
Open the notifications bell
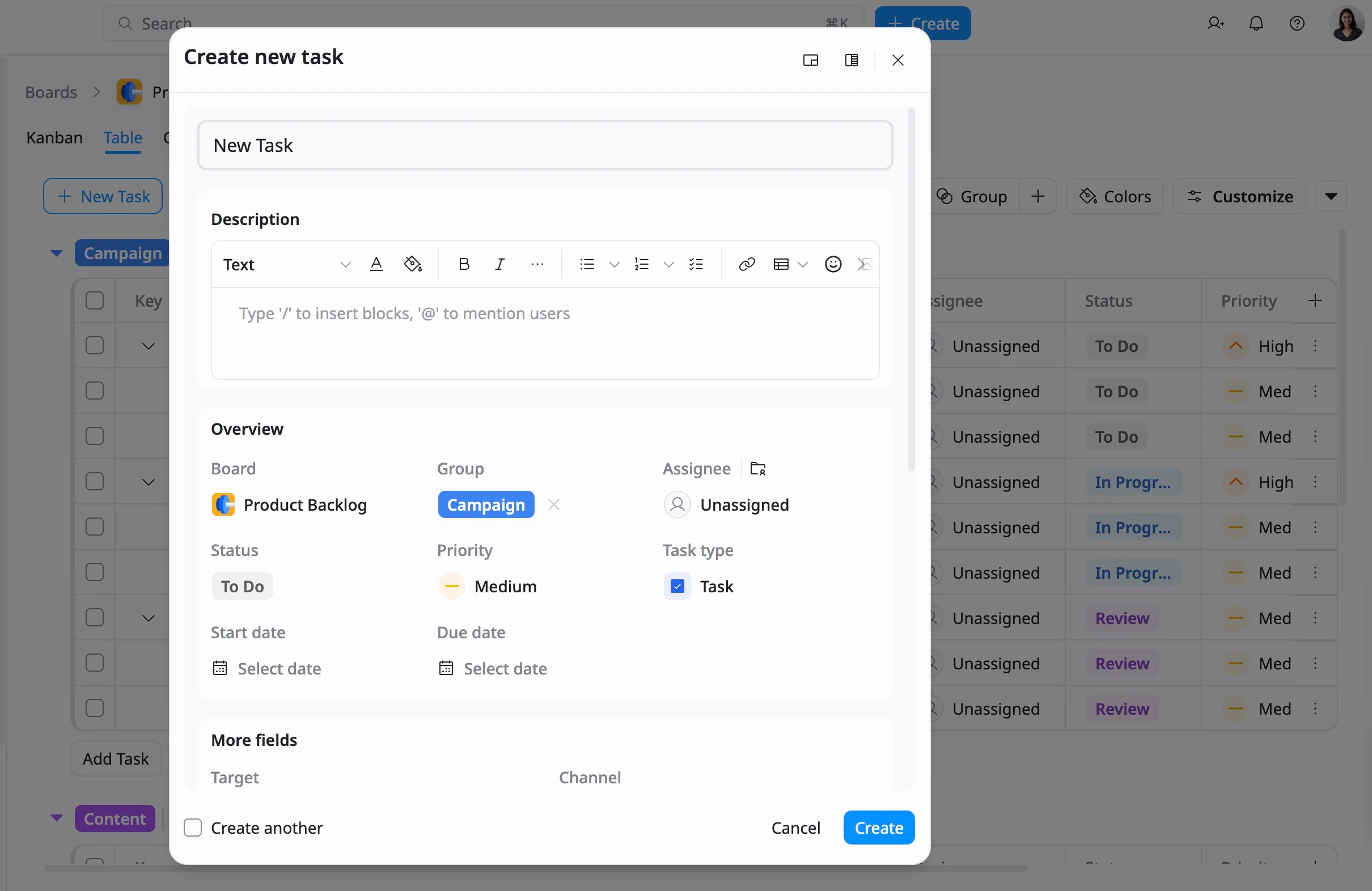point(1256,23)
